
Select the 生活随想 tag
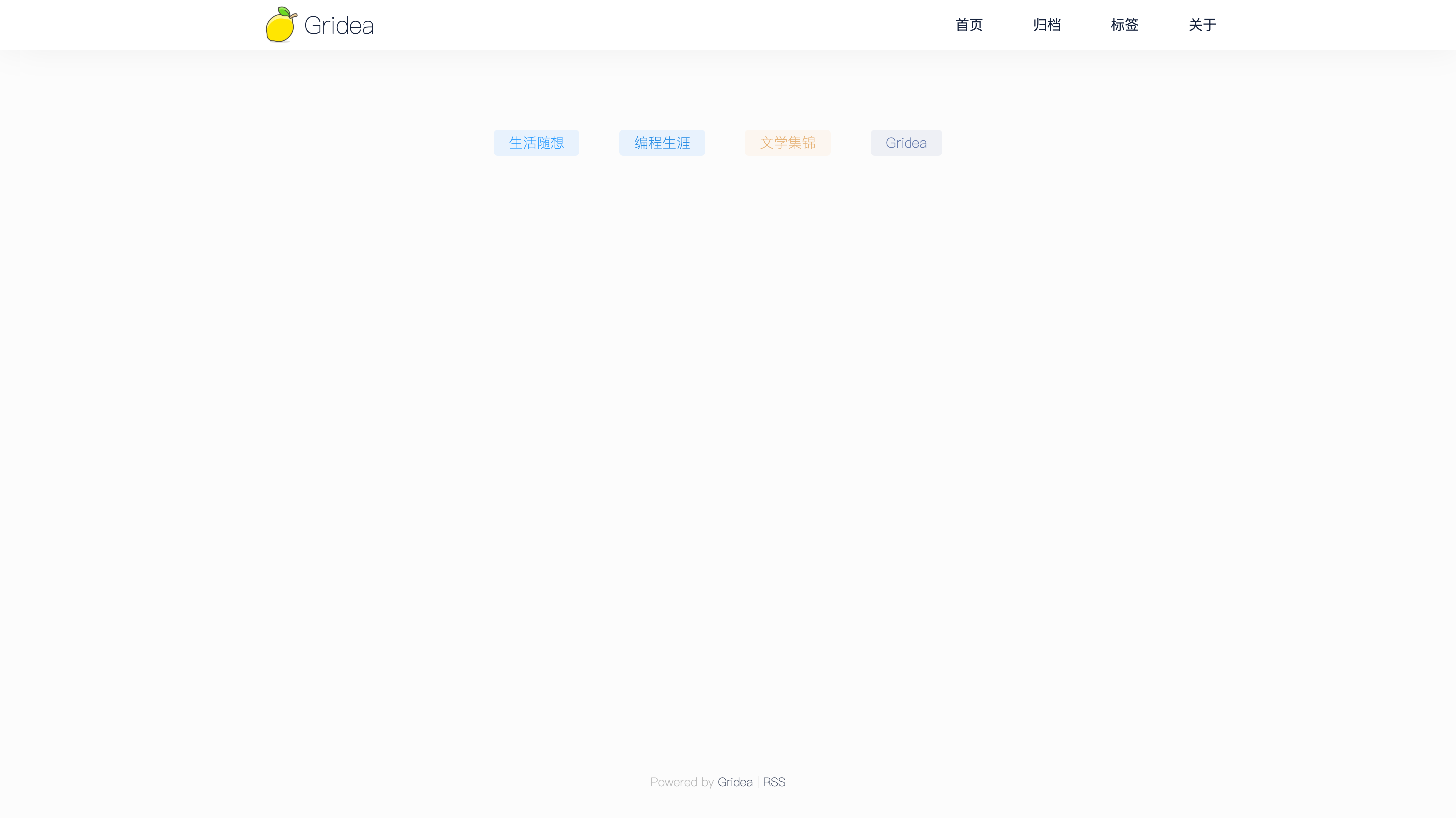tap(536, 143)
